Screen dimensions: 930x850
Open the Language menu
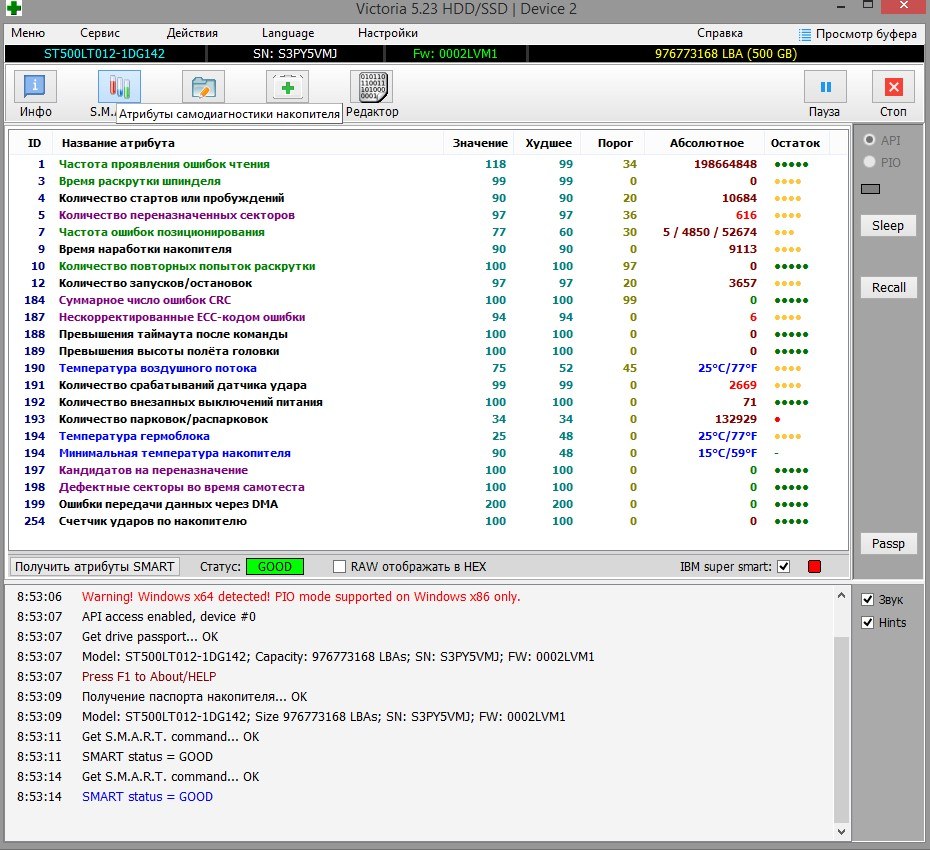click(288, 33)
